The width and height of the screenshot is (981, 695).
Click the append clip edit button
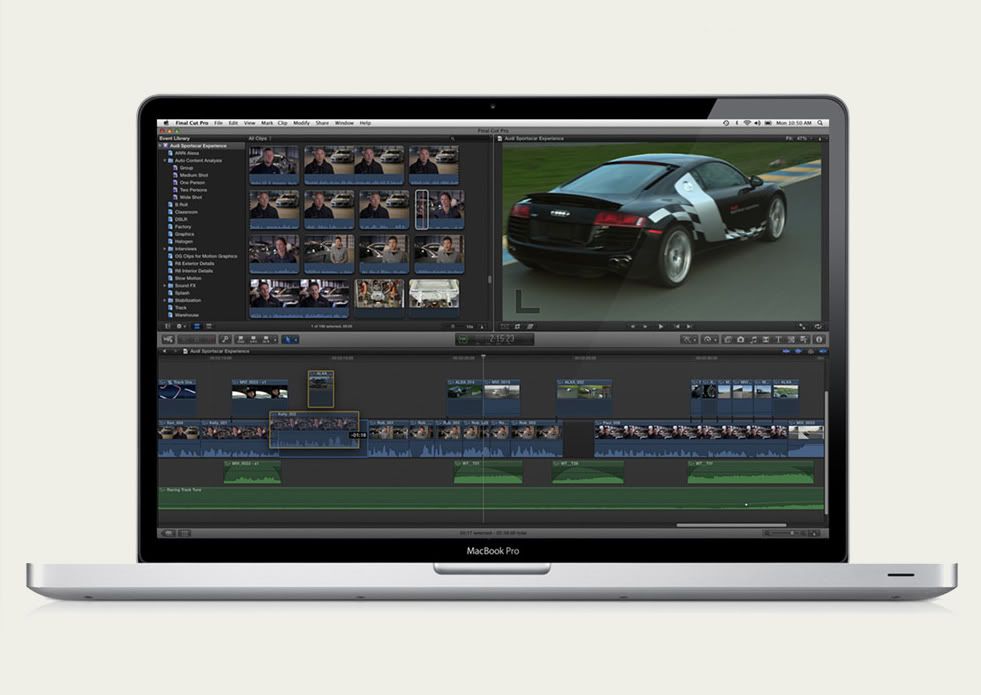coord(266,340)
